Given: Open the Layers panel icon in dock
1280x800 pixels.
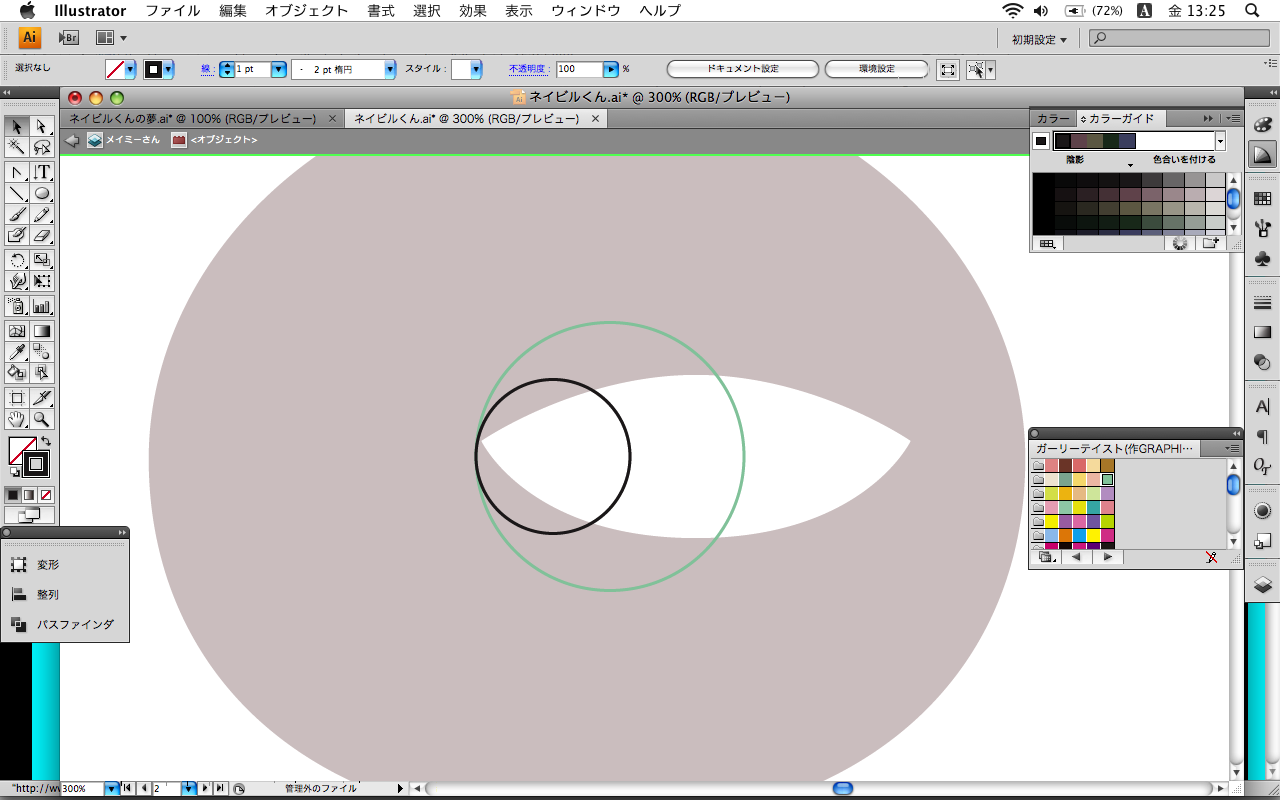Looking at the screenshot, I should 1262,585.
